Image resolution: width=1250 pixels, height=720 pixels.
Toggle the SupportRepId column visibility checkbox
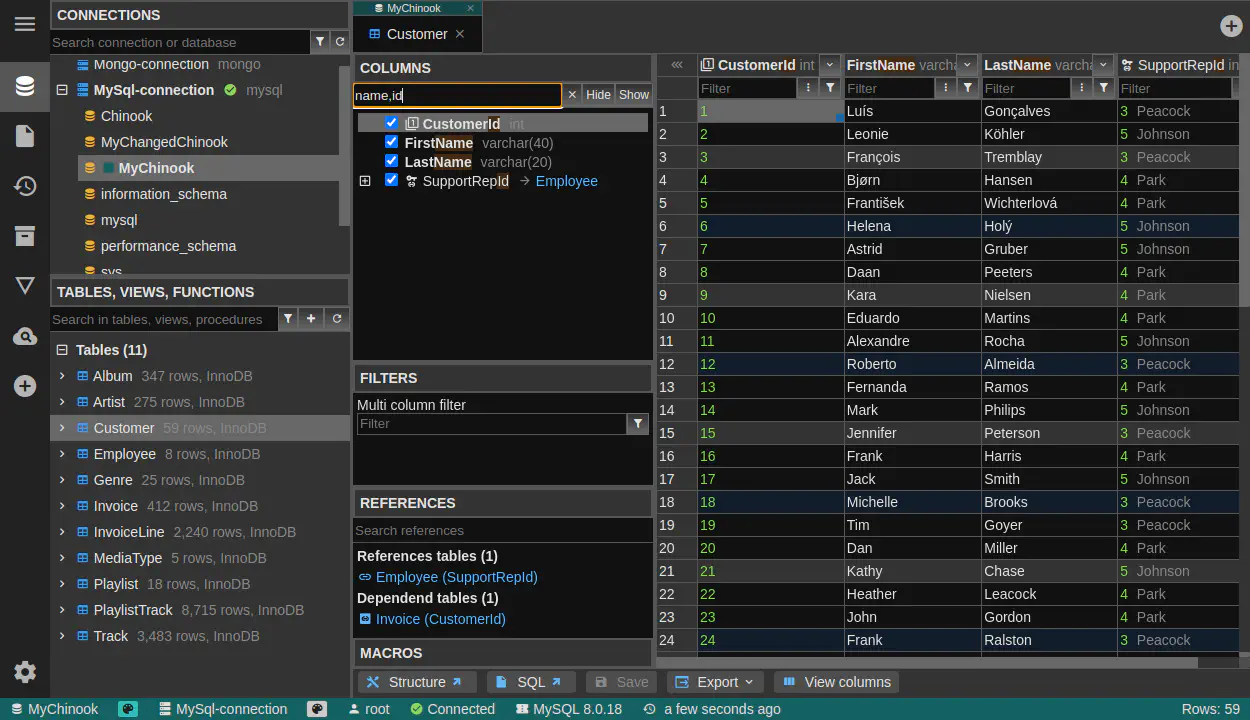point(390,180)
